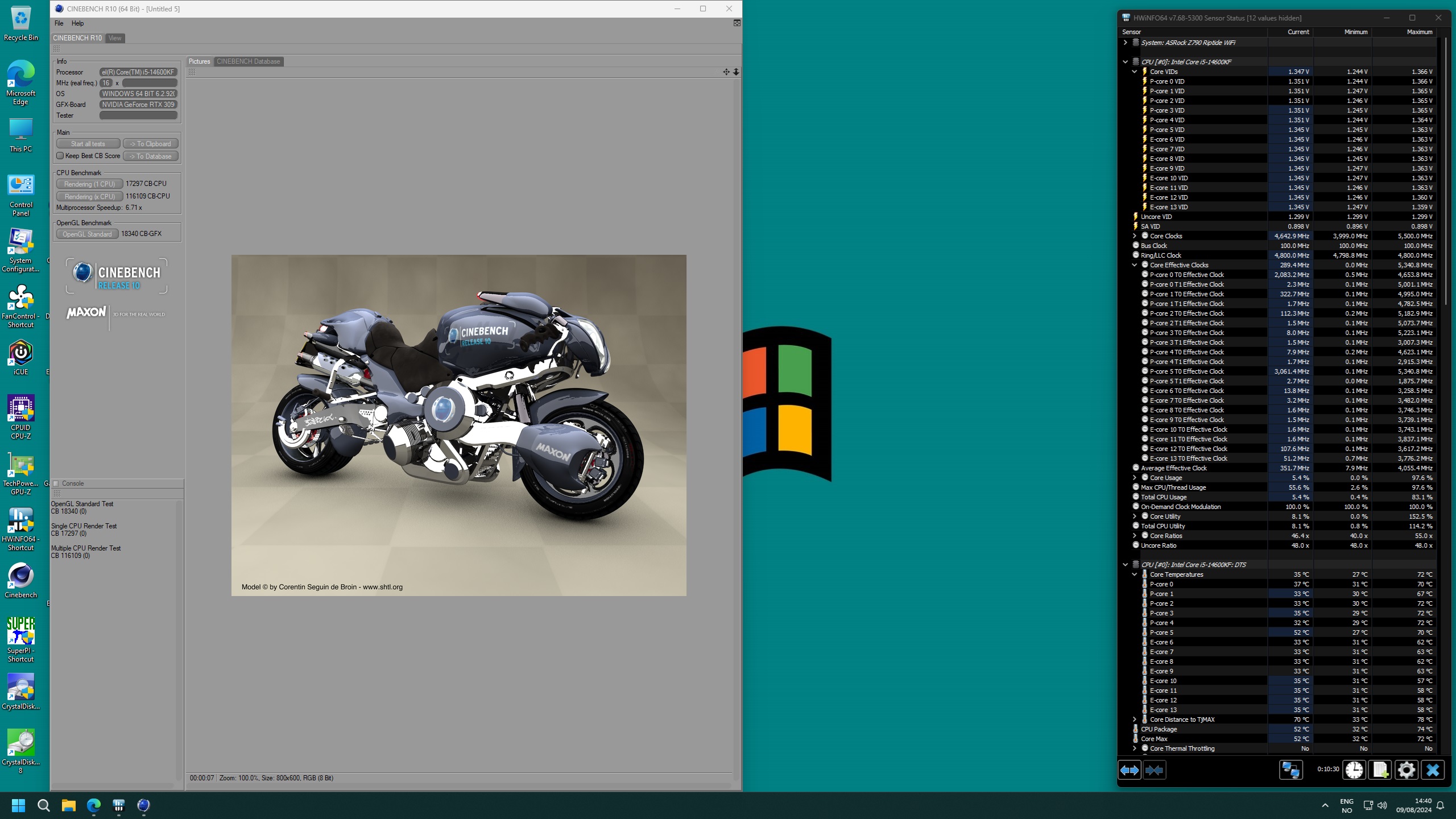Open the Microsoft Edge desktop shortcut
The width and height of the screenshot is (1456, 819).
(20, 82)
